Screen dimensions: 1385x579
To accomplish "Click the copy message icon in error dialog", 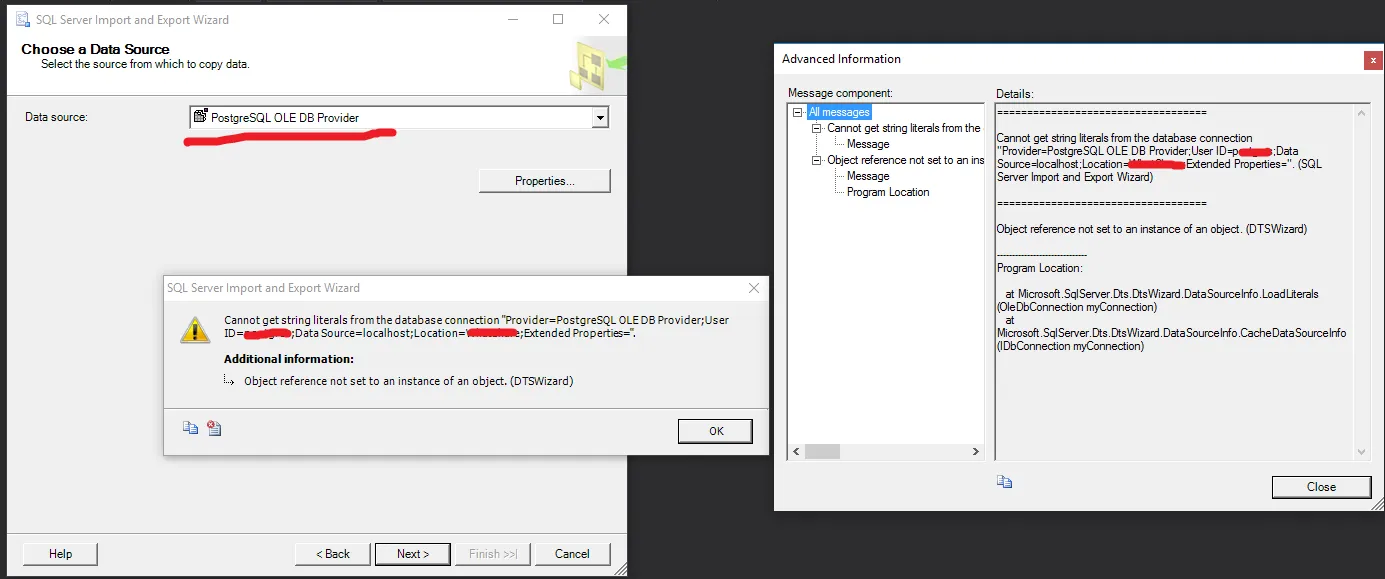I will [190, 428].
